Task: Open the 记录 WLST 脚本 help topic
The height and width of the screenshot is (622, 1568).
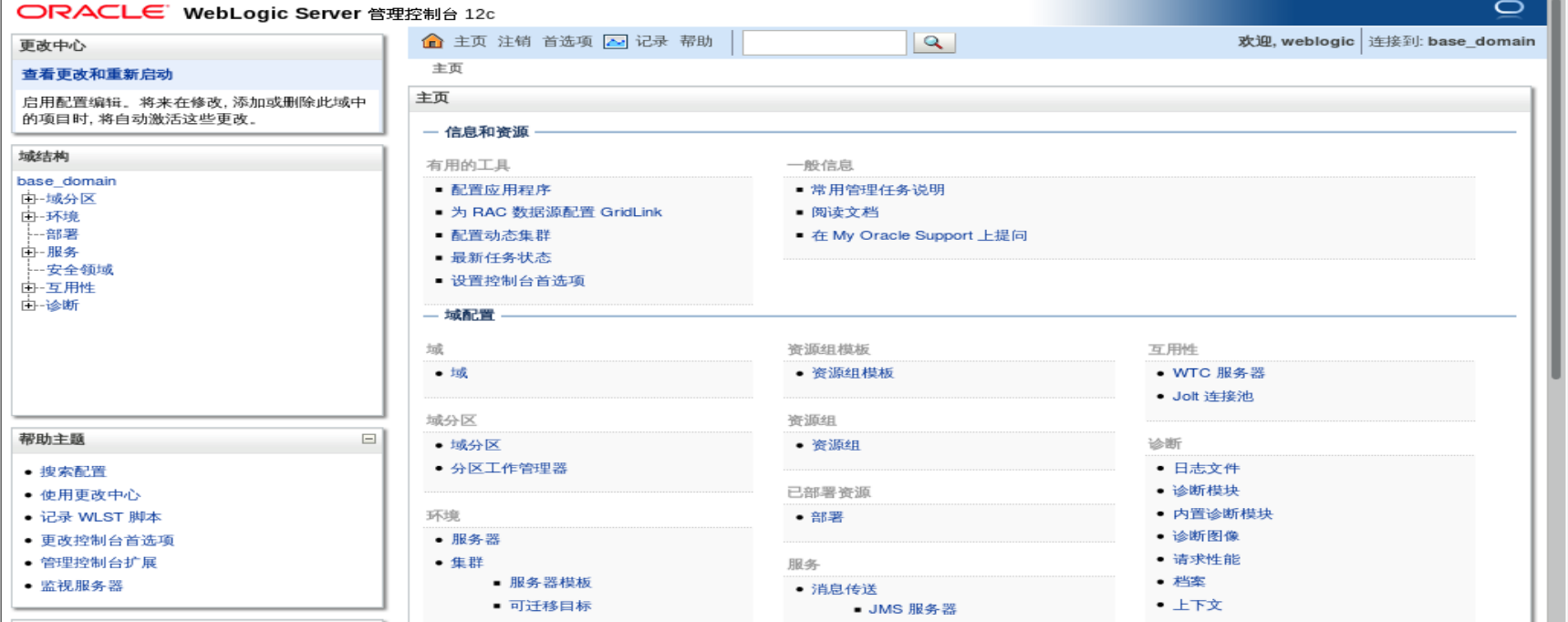Action: coord(100,517)
